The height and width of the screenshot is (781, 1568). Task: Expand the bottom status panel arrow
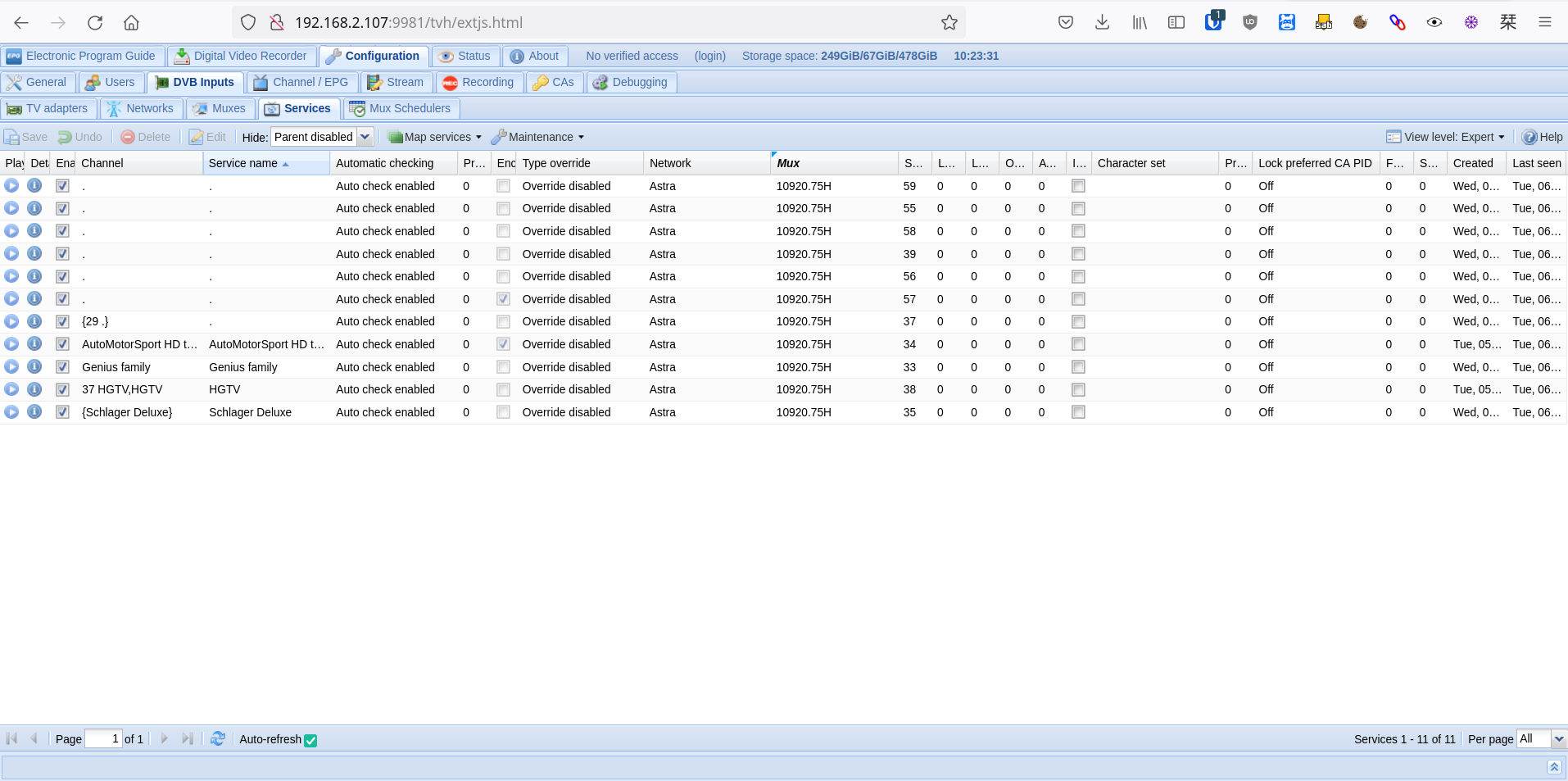pyautogui.click(x=1554, y=767)
